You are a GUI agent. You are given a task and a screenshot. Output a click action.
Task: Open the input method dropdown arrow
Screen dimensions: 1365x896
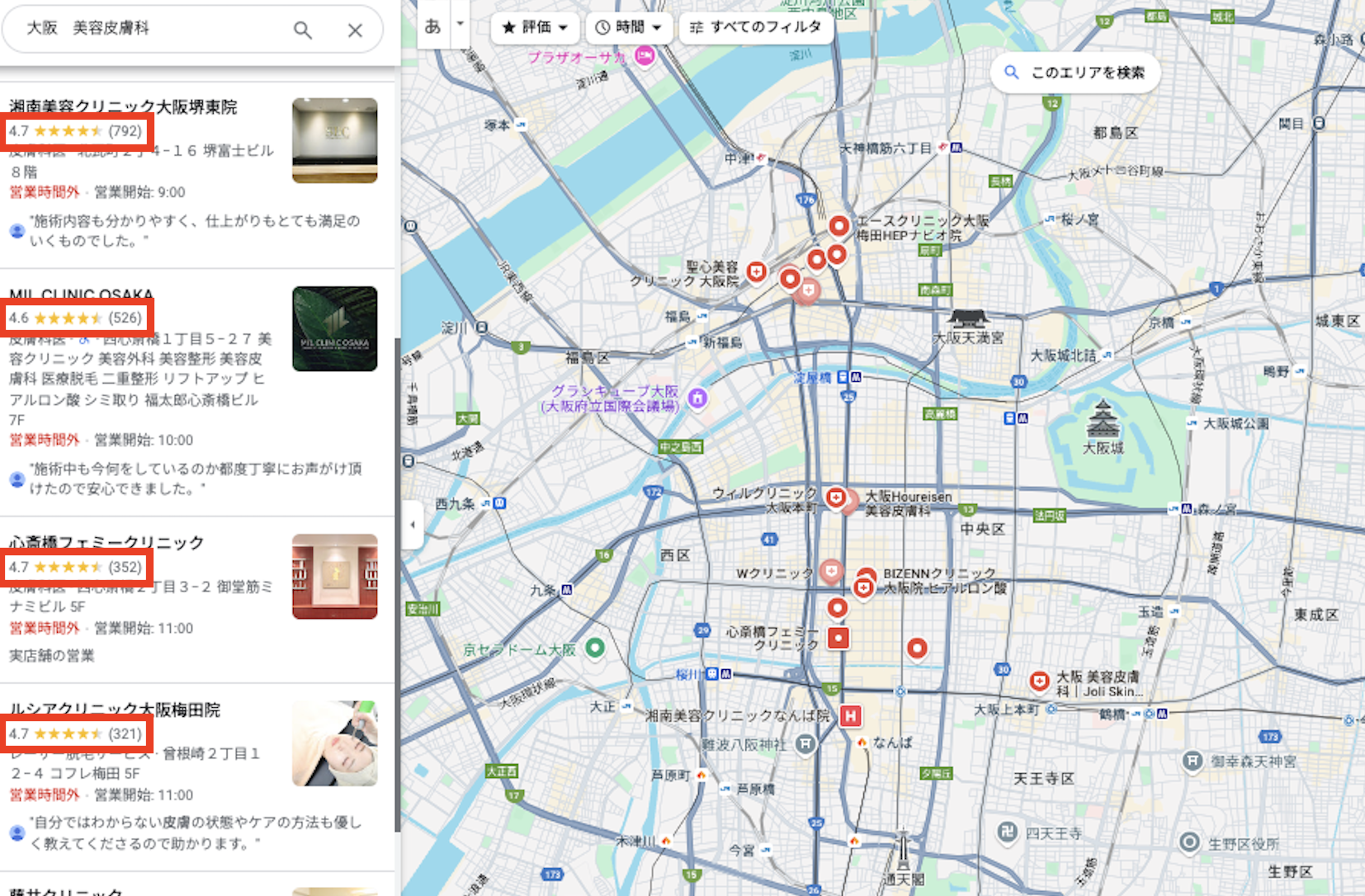click(x=461, y=26)
